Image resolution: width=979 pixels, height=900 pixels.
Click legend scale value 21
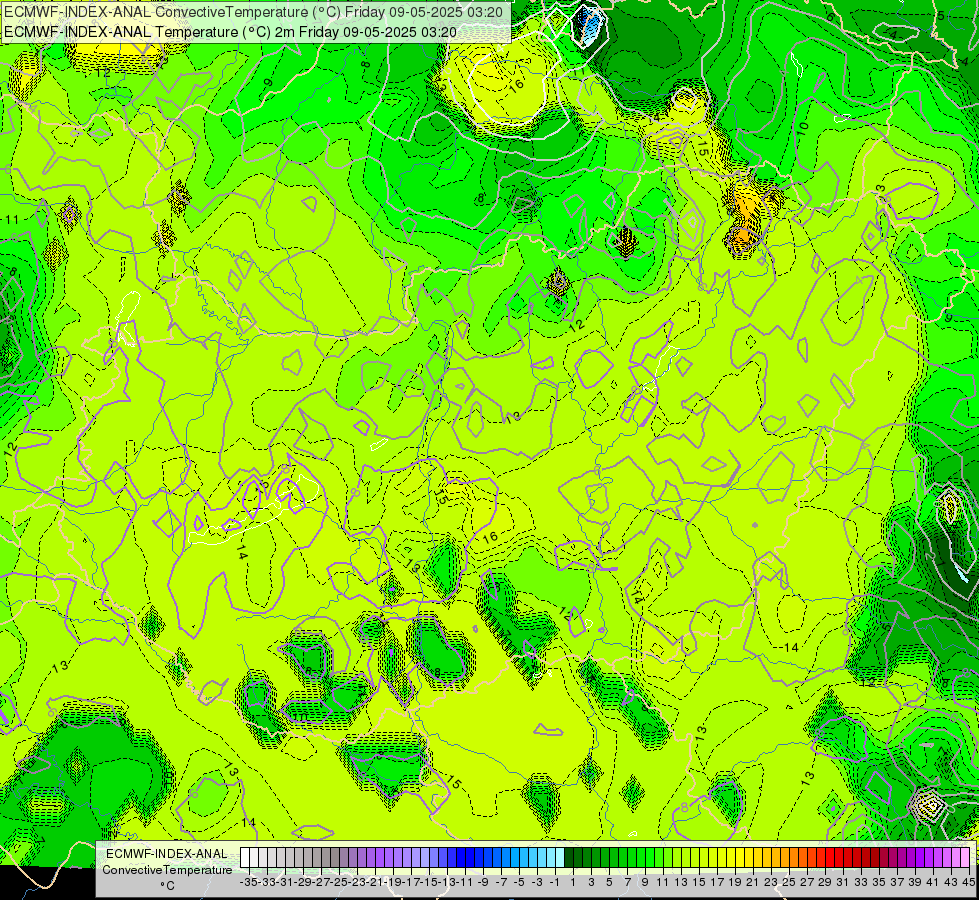[753, 882]
